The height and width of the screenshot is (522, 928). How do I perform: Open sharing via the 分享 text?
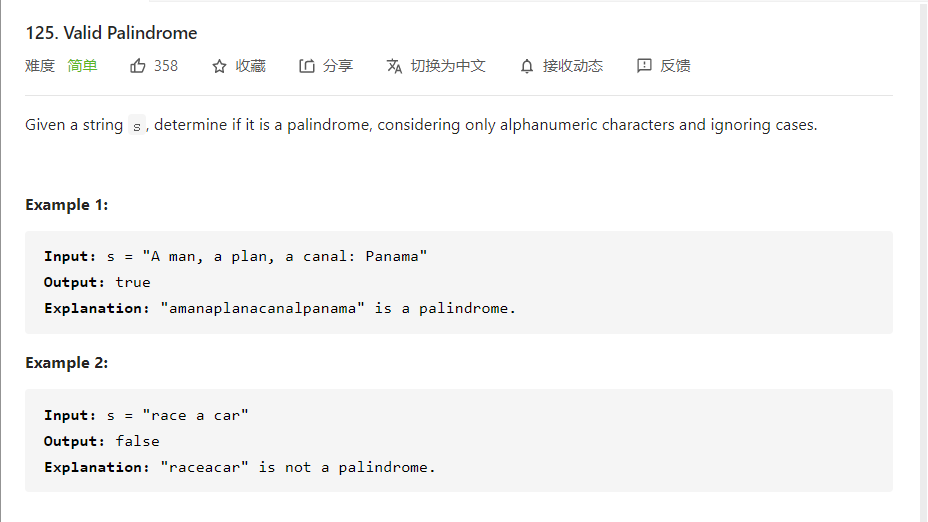[338, 66]
